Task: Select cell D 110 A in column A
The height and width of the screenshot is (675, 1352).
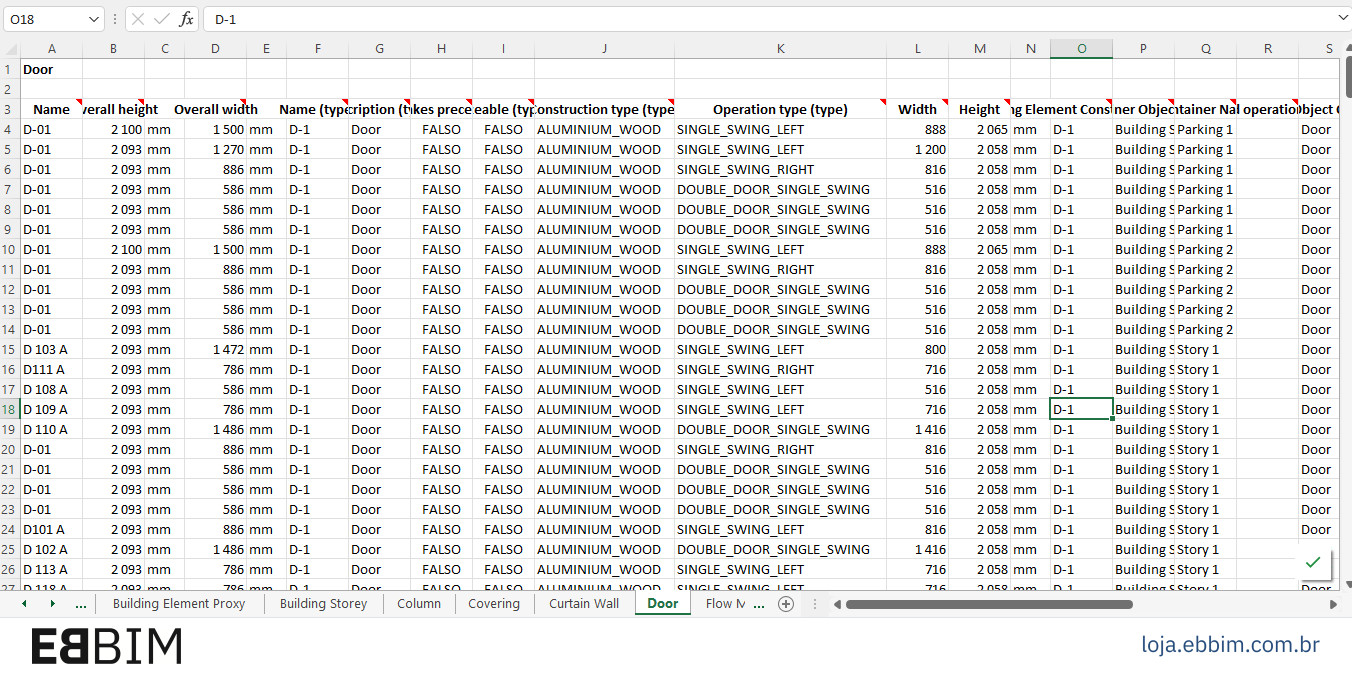Action: [51, 429]
